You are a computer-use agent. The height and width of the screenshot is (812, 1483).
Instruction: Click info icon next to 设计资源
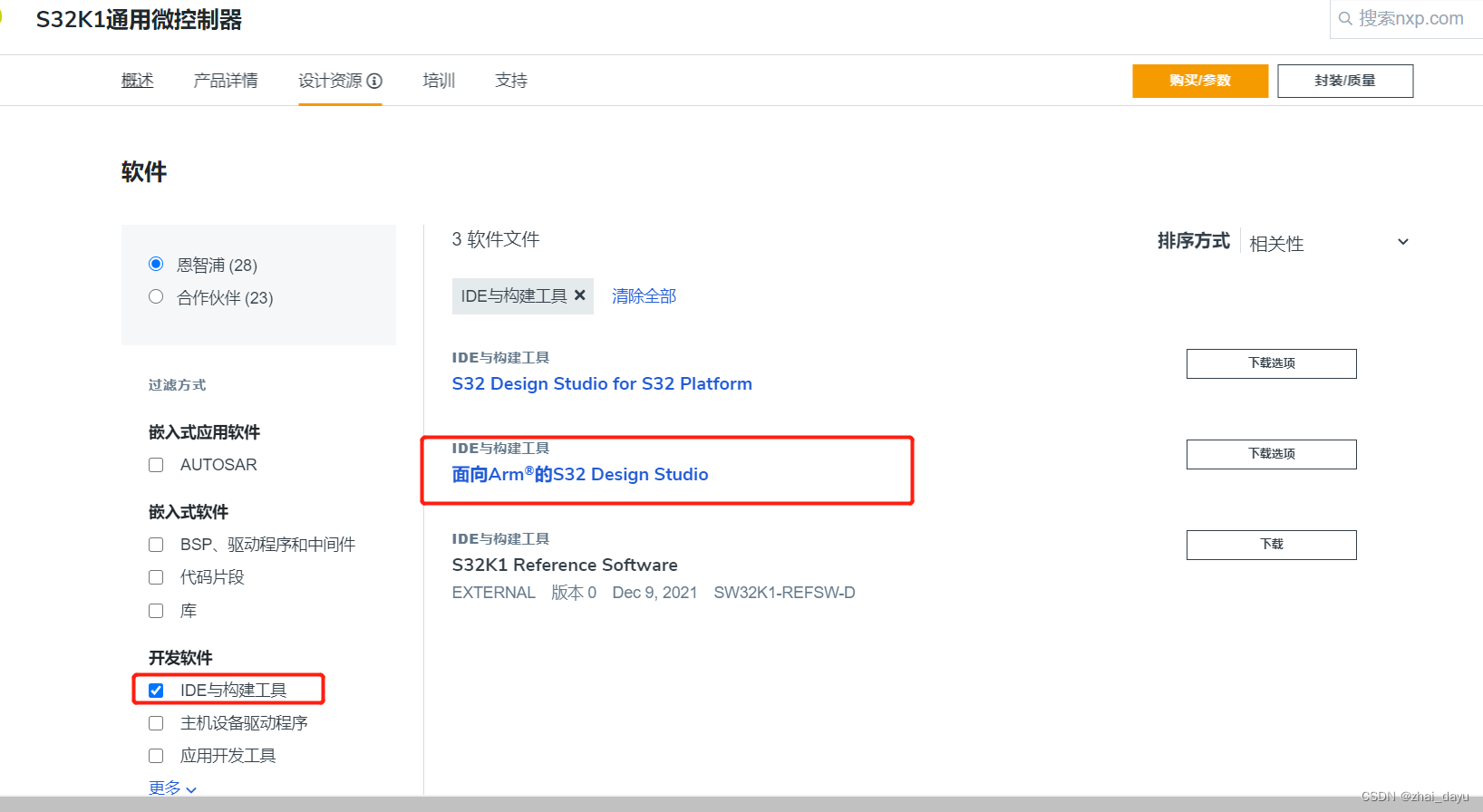click(x=374, y=81)
